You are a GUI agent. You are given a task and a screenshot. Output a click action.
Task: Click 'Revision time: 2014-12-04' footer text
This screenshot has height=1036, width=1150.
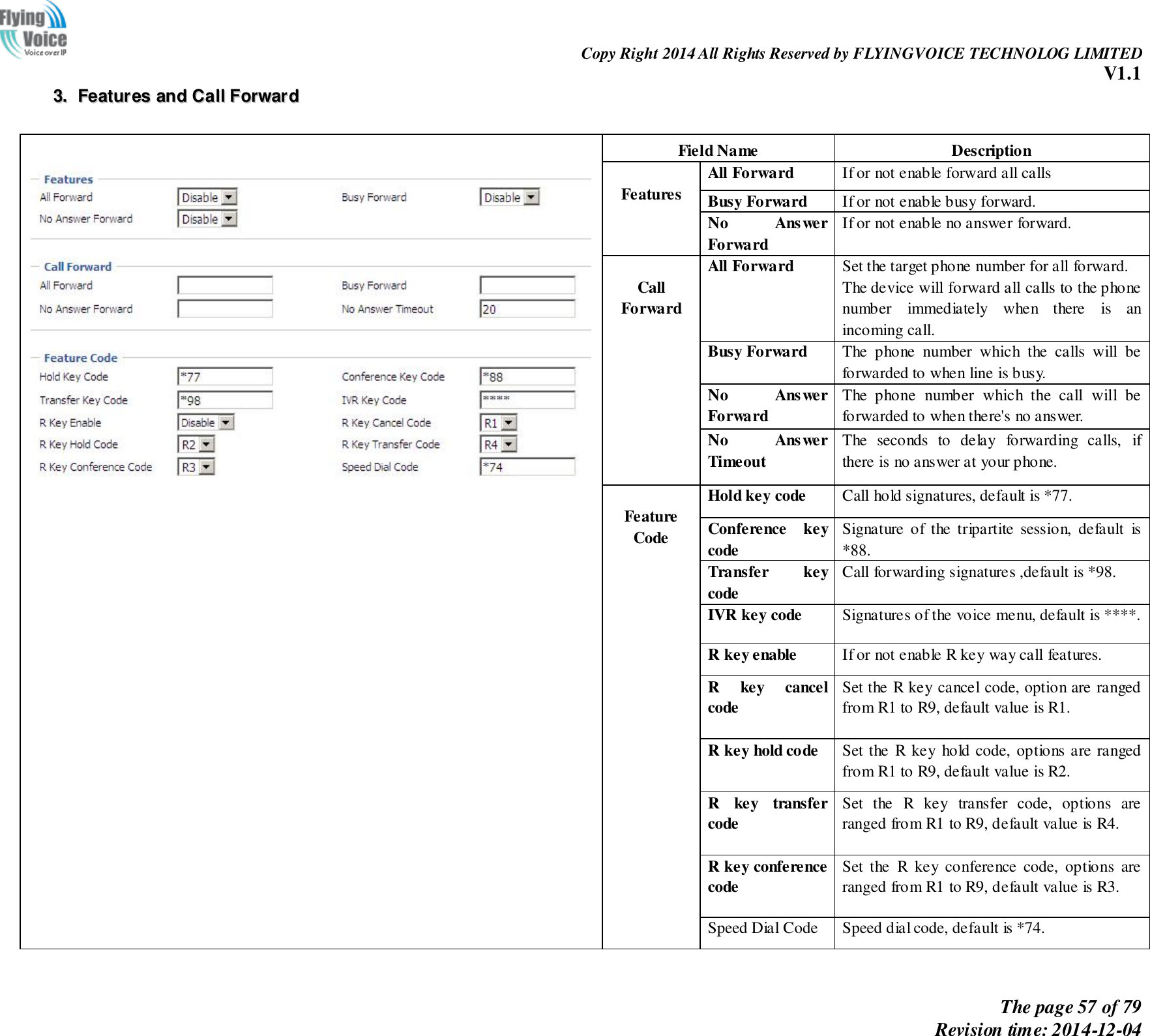(x=1038, y=1028)
